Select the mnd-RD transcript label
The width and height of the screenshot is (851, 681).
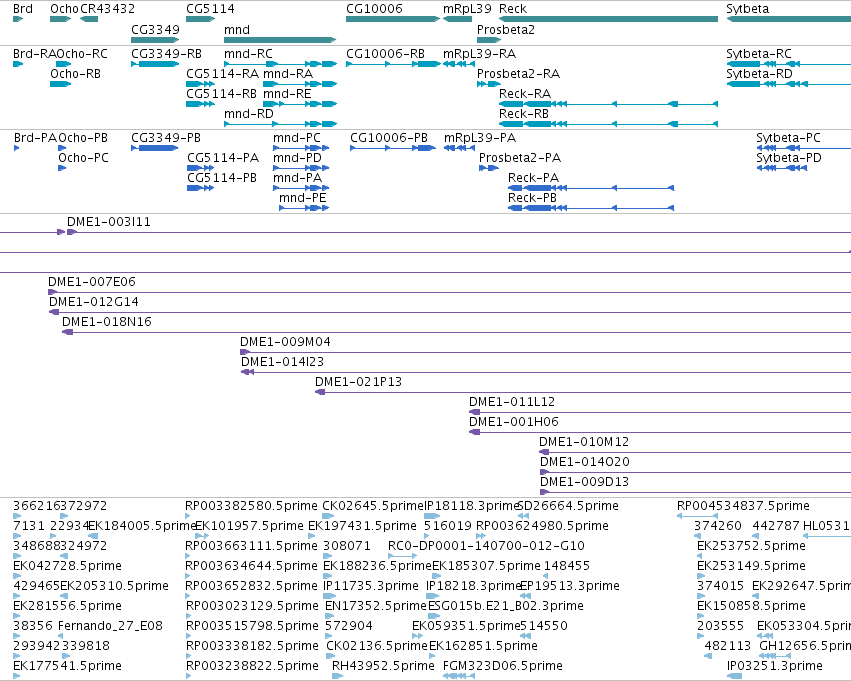click(x=249, y=114)
